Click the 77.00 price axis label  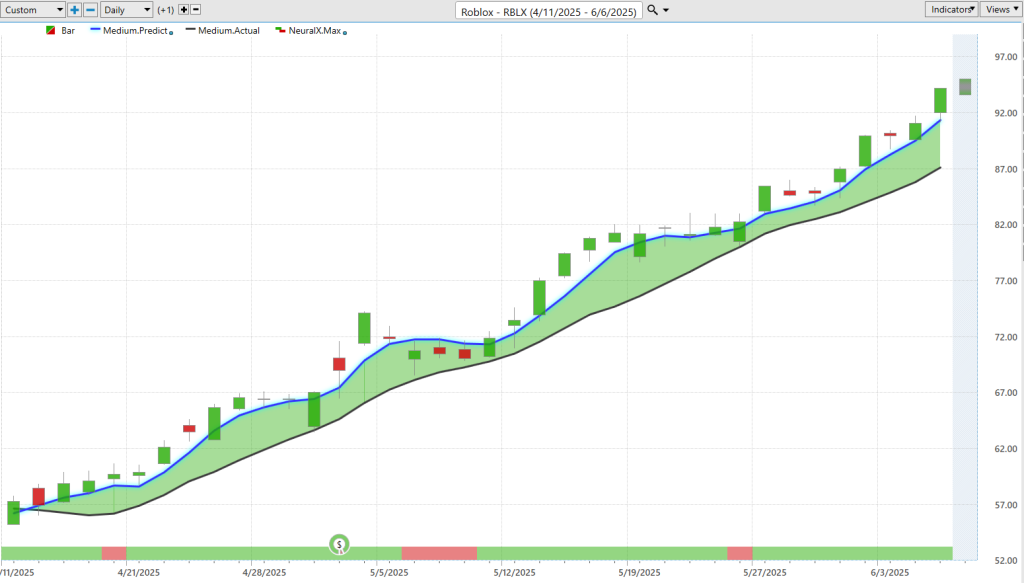click(x=1006, y=281)
